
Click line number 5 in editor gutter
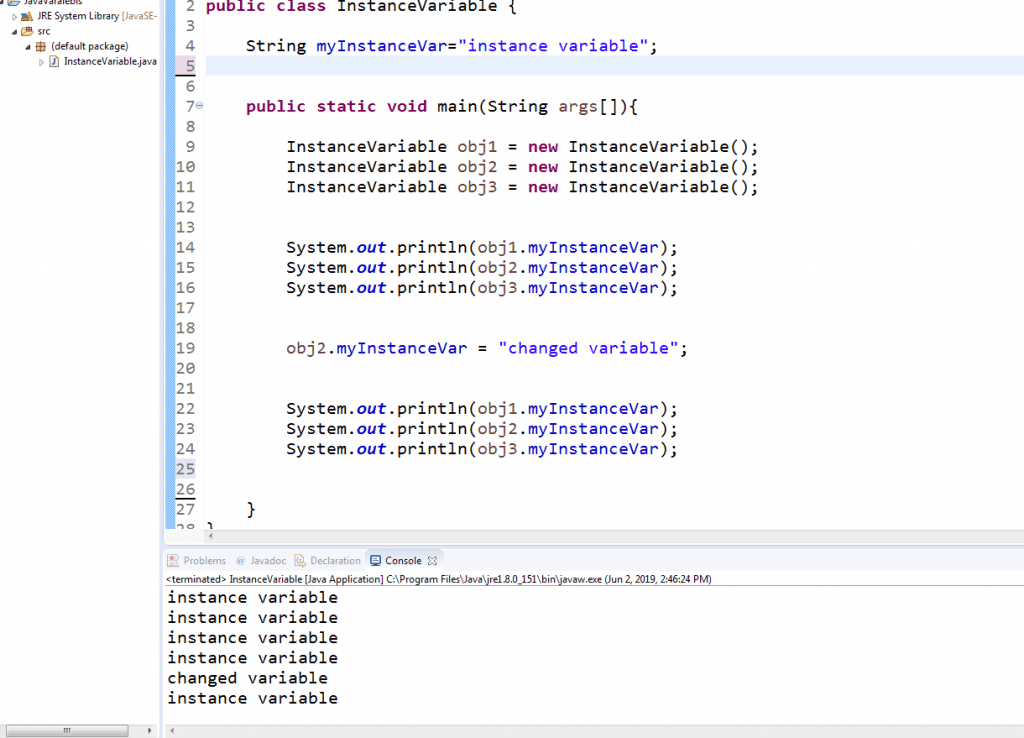(190, 65)
